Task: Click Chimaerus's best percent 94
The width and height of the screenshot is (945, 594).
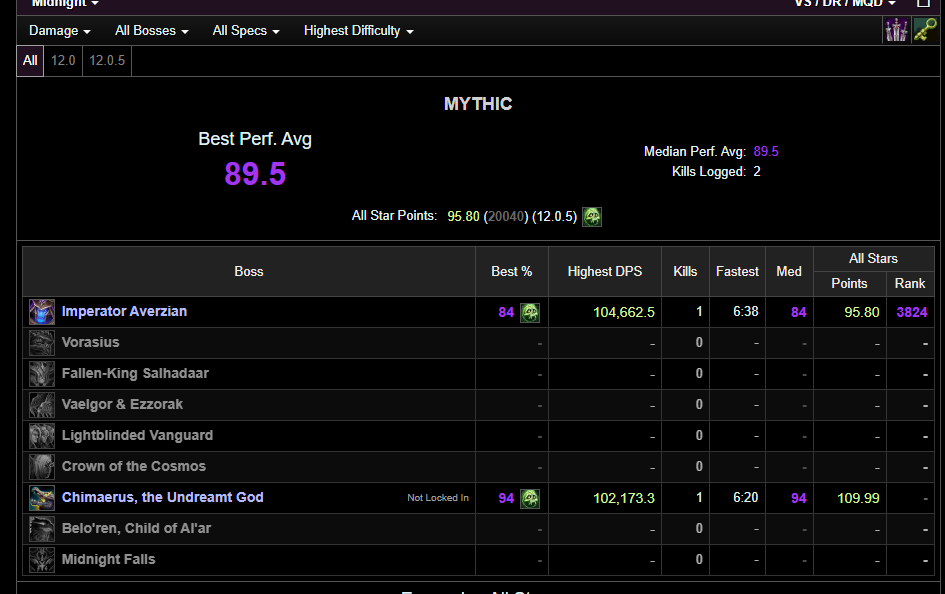Action: [x=506, y=499]
